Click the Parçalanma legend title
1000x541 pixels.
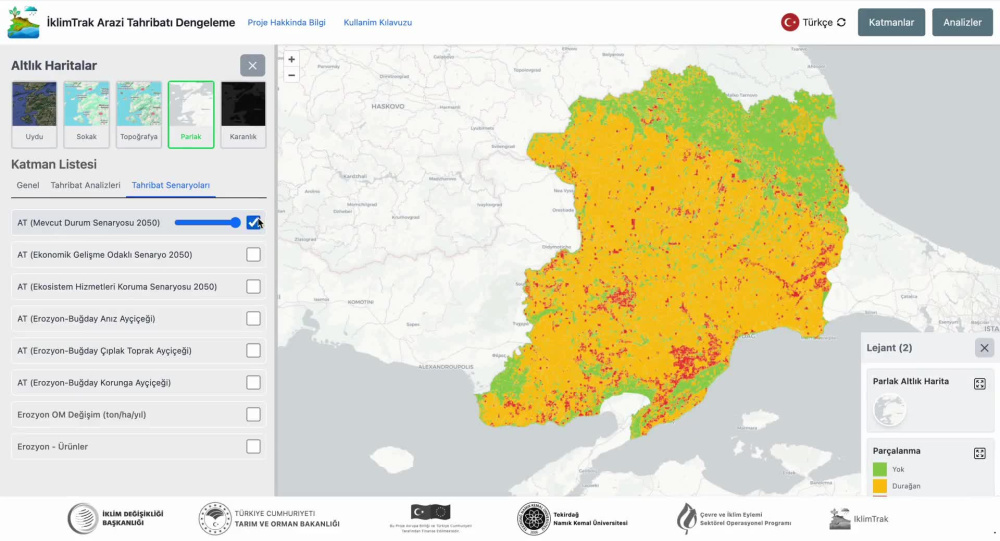tap(896, 450)
